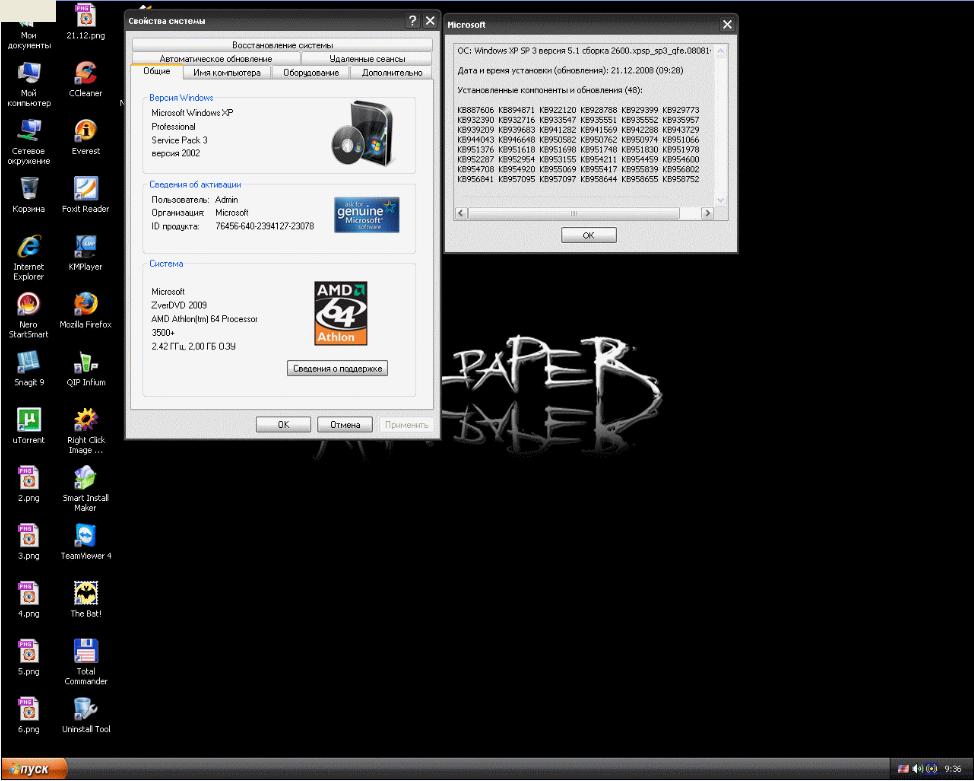Click the taskbar clock 9:36

tap(952, 769)
